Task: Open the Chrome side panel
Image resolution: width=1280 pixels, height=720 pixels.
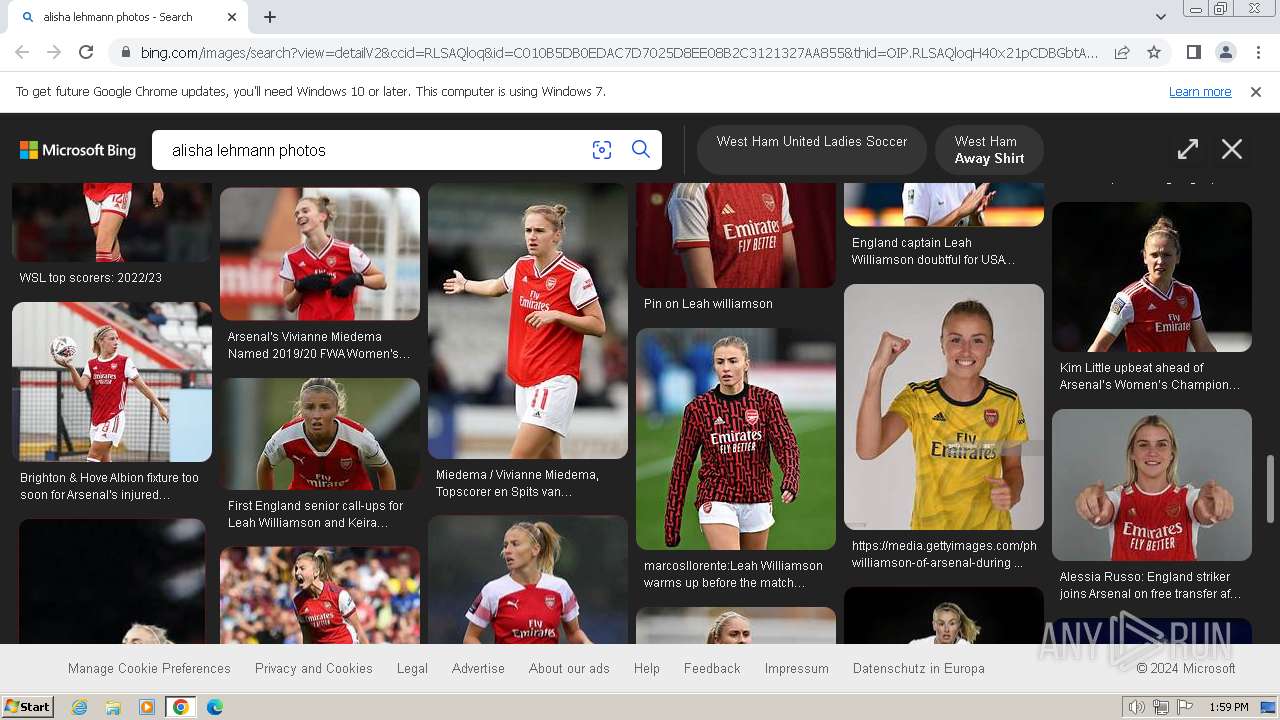Action: tap(1193, 52)
